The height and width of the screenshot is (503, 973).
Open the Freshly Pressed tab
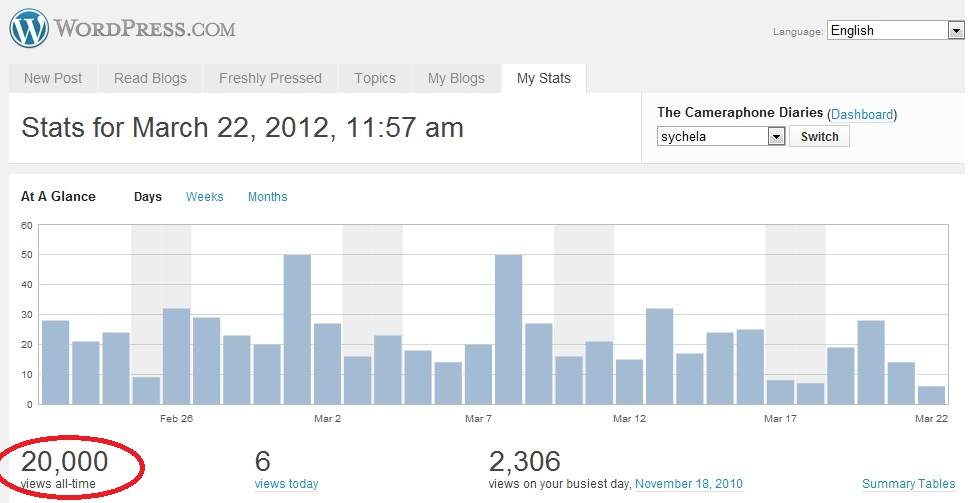(270, 78)
